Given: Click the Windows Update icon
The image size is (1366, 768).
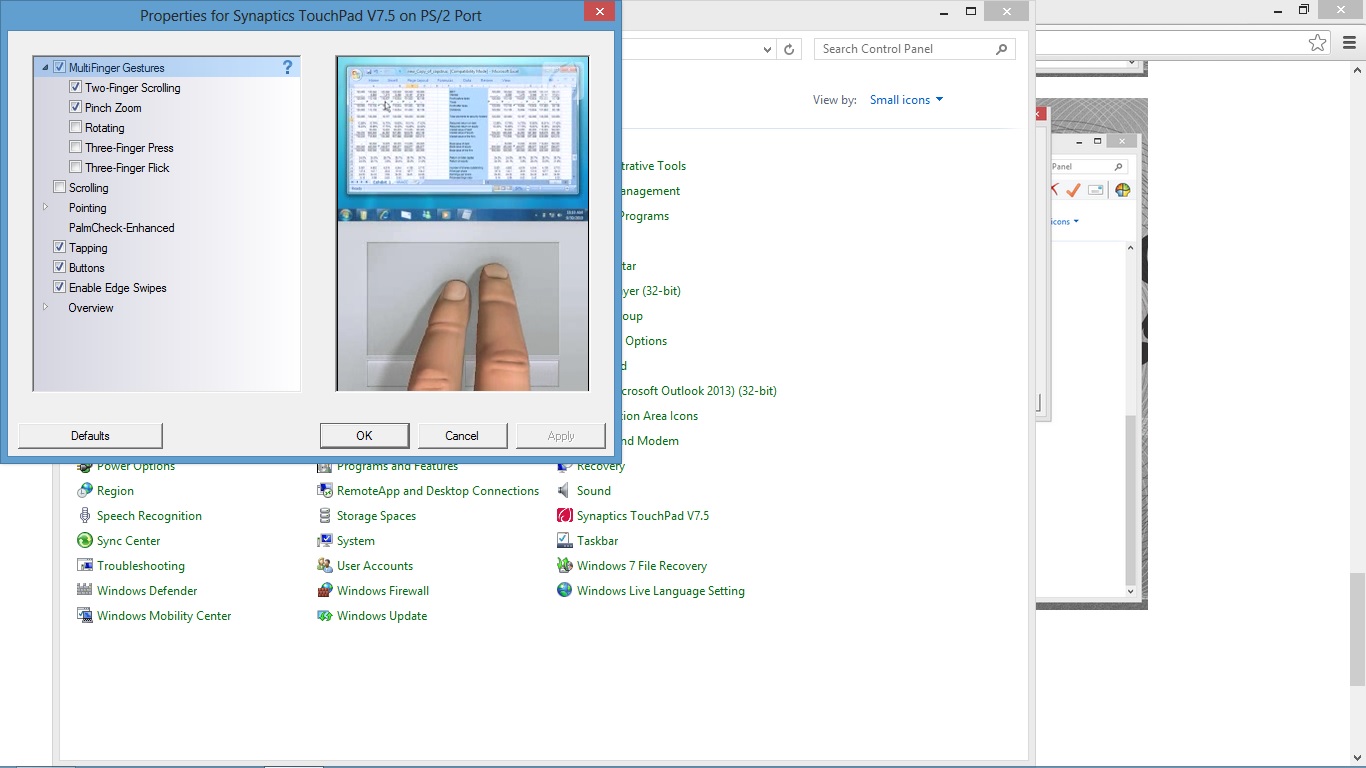Looking at the screenshot, I should coord(325,616).
